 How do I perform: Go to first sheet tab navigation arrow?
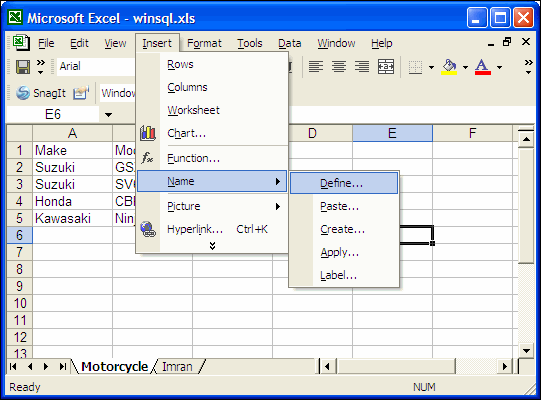[13, 367]
